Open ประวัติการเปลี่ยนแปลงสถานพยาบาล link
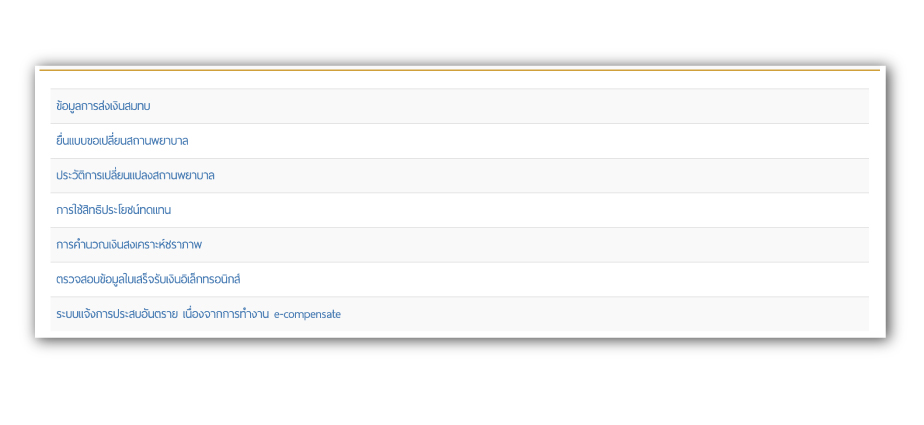The height and width of the screenshot is (425, 924). coord(135,175)
